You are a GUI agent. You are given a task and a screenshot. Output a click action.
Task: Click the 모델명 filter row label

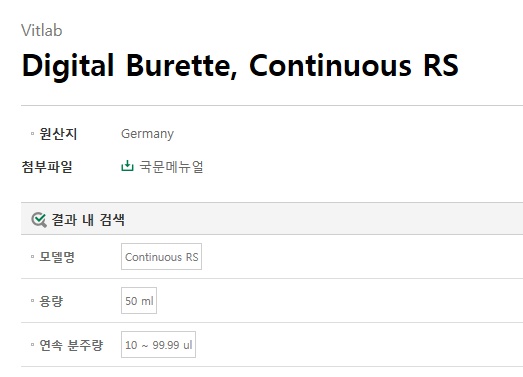click(x=57, y=257)
